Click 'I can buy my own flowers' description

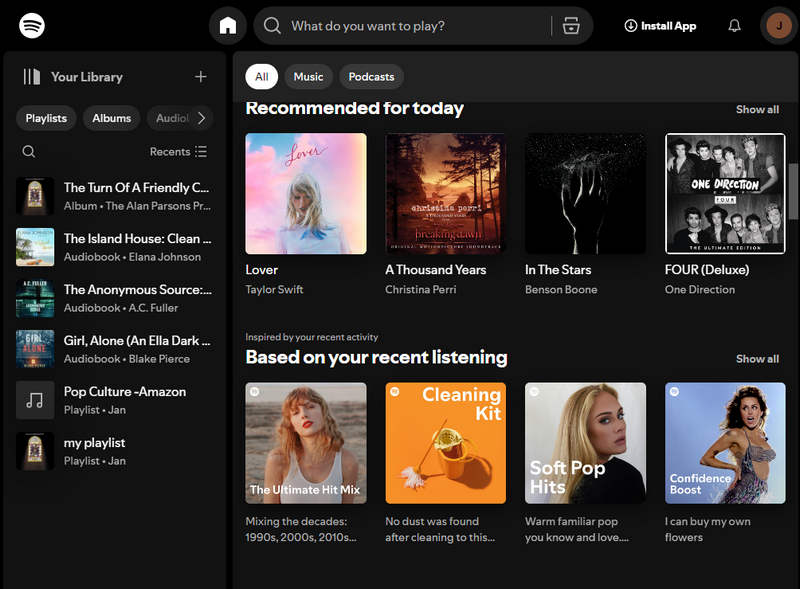[x=707, y=529]
